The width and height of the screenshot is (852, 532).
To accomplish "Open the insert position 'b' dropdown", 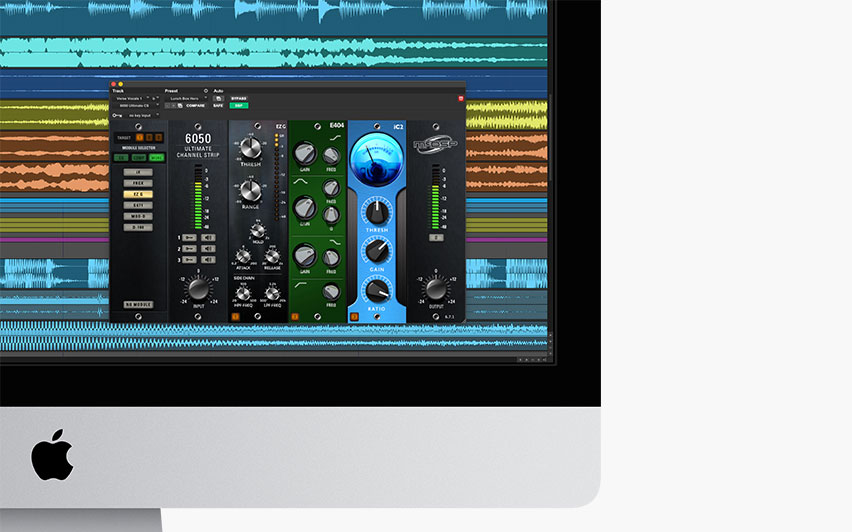I will click(155, 98).
